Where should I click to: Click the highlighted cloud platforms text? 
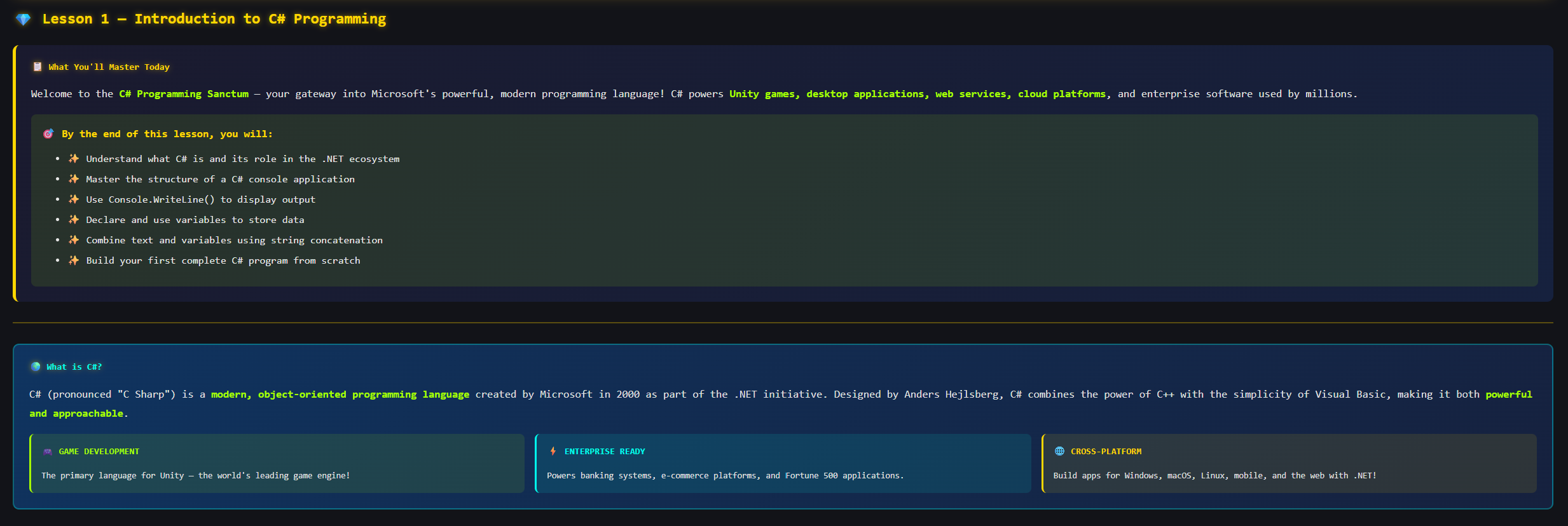(1061, 94)
